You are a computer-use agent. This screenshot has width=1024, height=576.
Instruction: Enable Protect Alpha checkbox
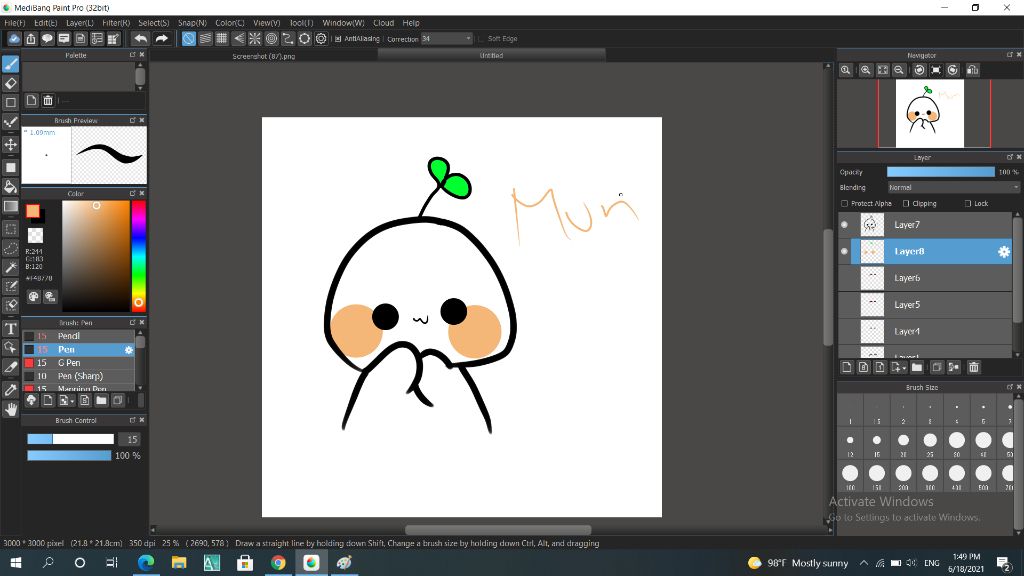point(844,204)
